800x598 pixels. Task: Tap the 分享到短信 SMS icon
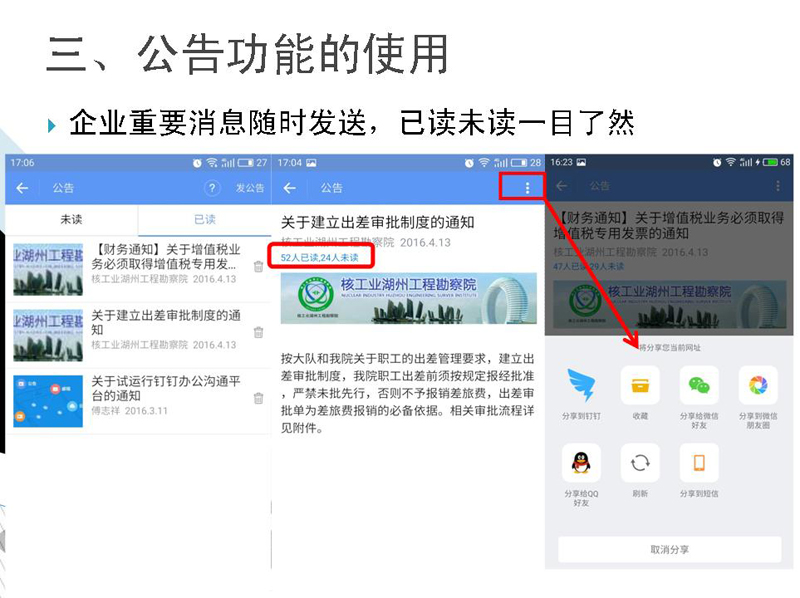coord(699,463)
